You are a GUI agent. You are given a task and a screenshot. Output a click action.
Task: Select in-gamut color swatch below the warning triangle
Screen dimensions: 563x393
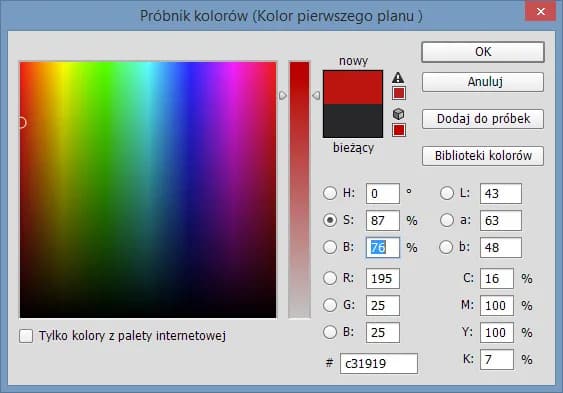click(399, 93)
